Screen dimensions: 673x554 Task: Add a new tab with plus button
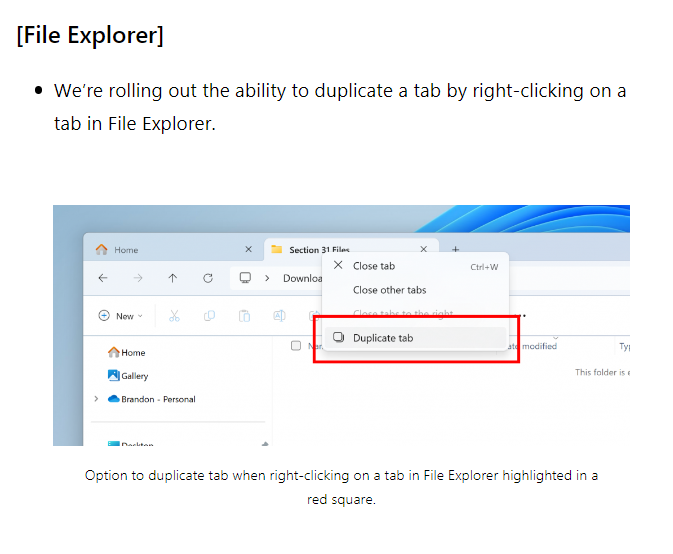pyautogui.click(x=456, y=249)
